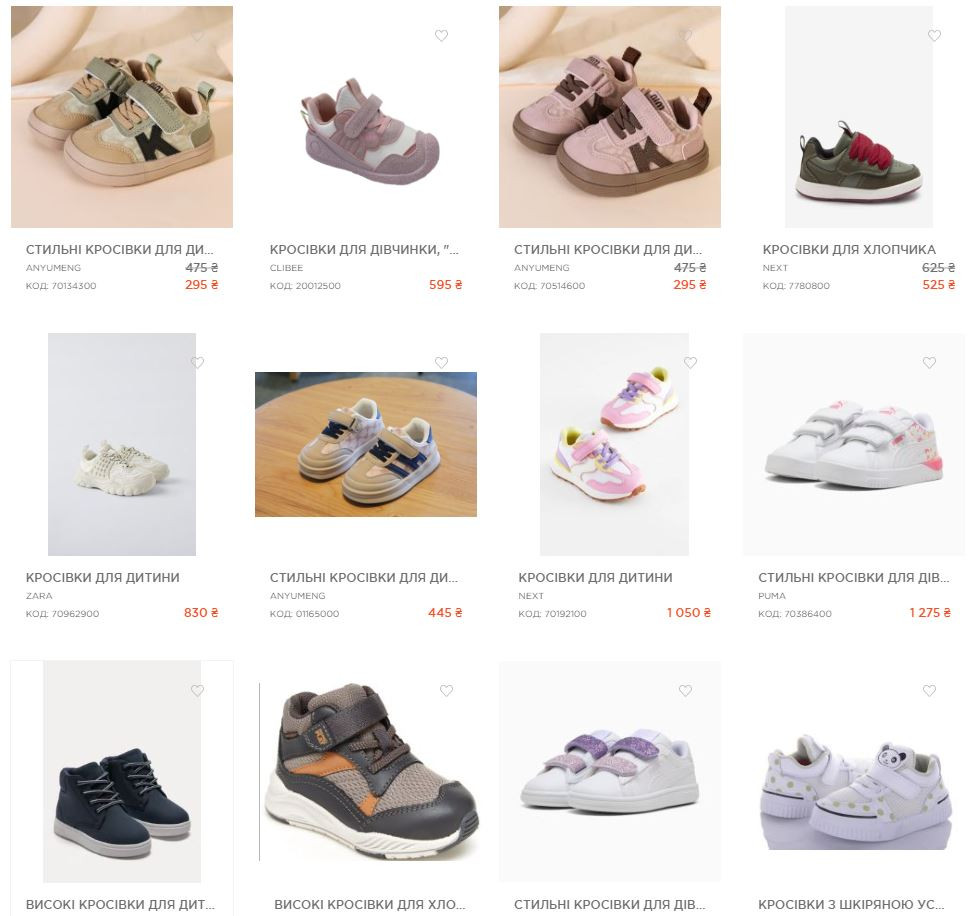Open 'Кросівки для дівчинки' Clibee title
The height and width of the screenshot is (916, 973).
(x=364, y=249)
